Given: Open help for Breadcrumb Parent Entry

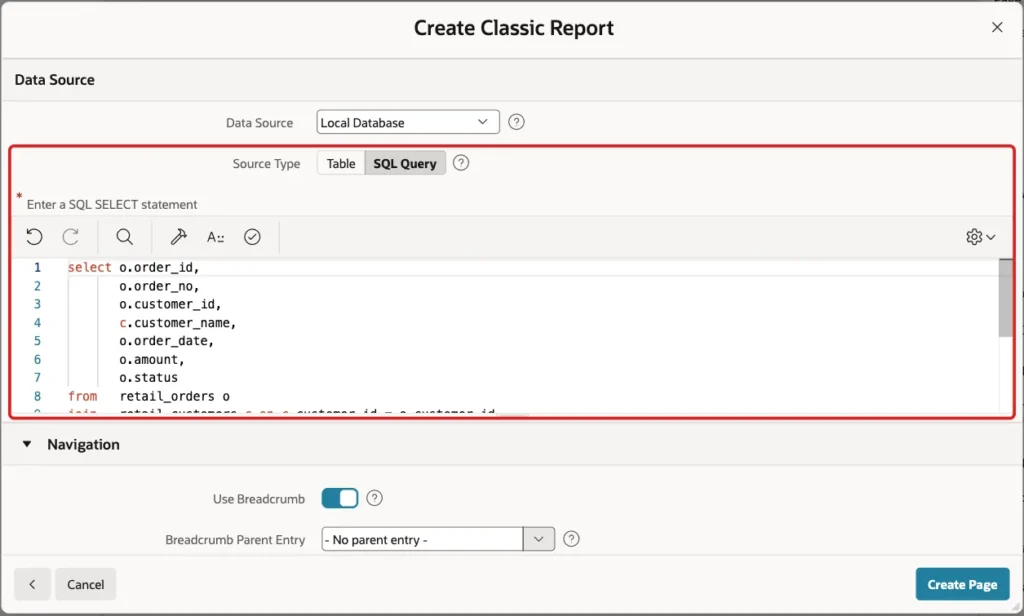Looking at the screenshot, I should click(x=571, y=539).
